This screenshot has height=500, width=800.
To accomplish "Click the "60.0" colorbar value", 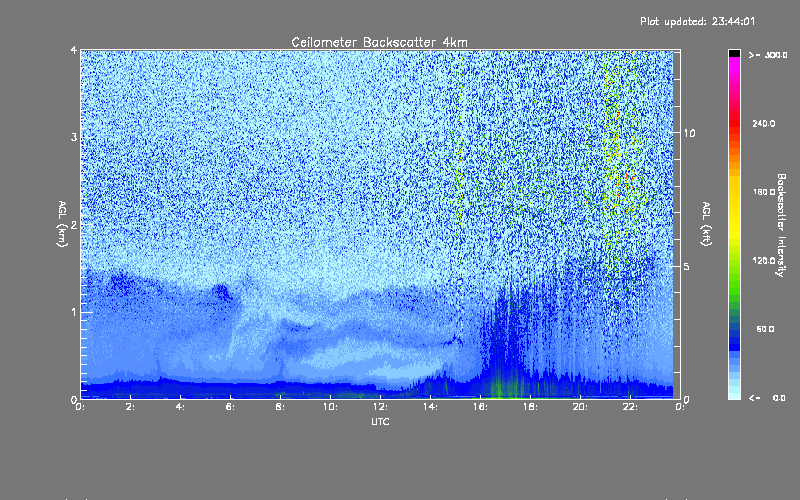I will click(x=765, y=329).
